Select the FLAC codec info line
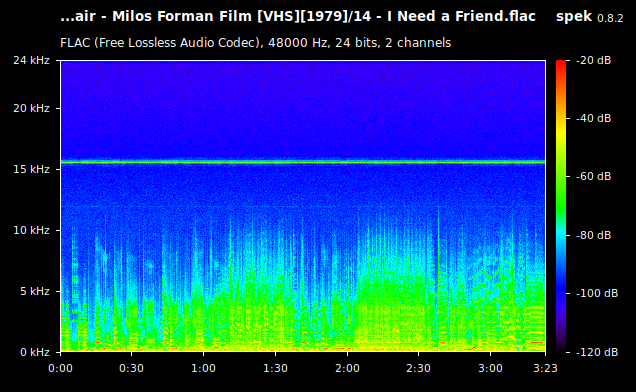 pos(256,43)
